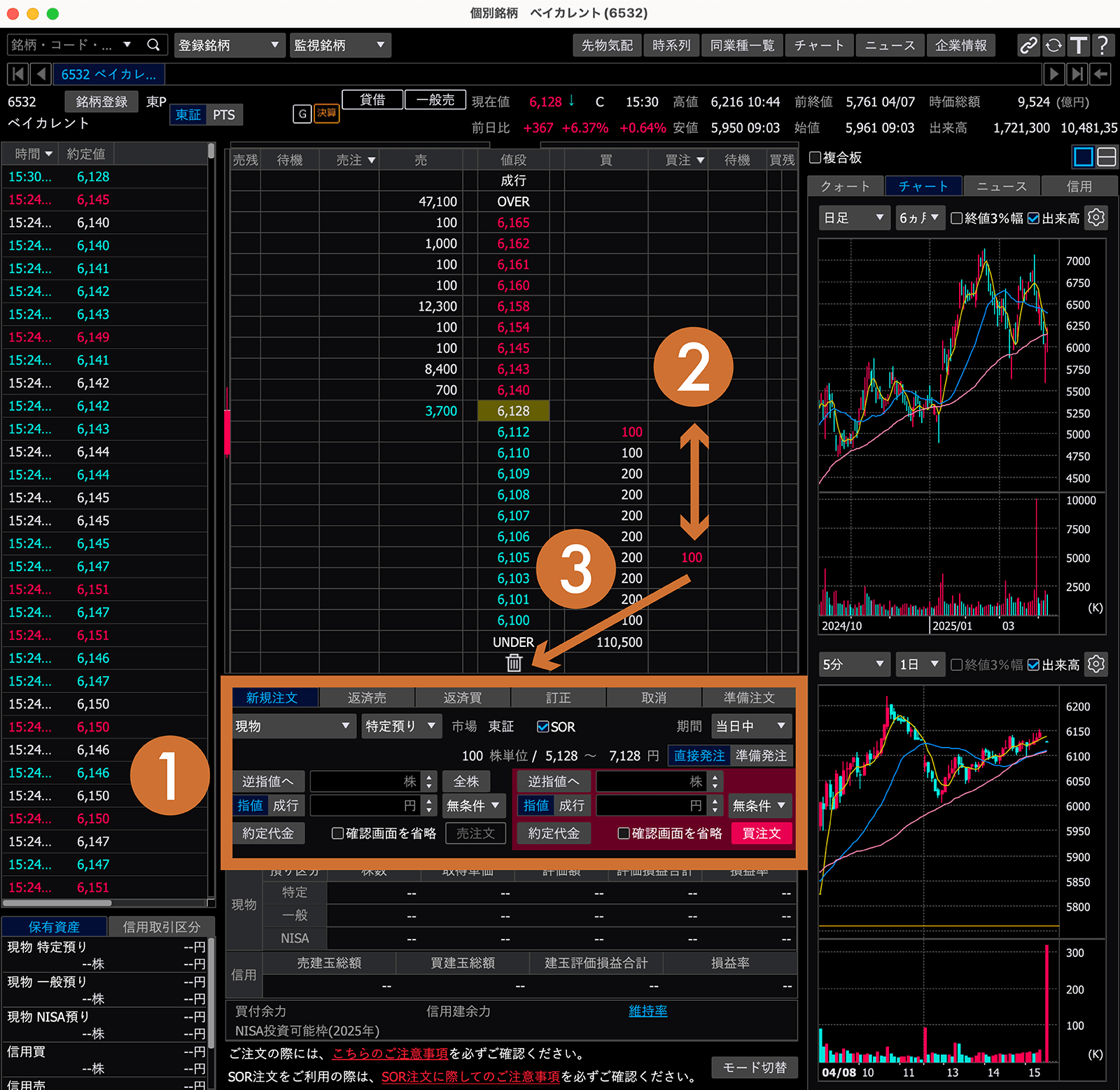Jump to last tab arrow icon
Image resolution: width=1120 pixels, height=1090 pixels.
[x=1078, y=74]
